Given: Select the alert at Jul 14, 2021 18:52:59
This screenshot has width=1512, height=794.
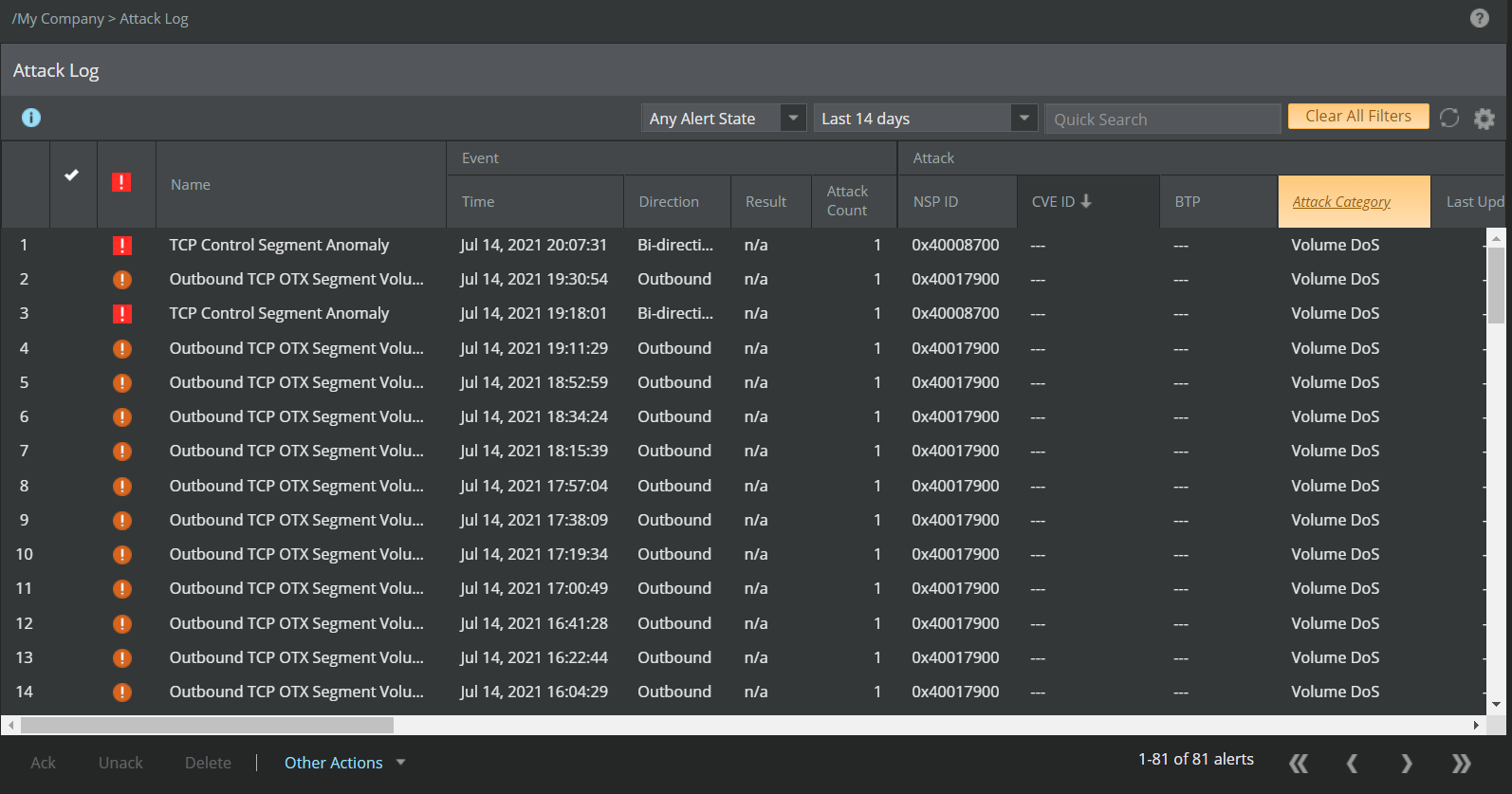Looking at the screenshot, I should click(743, 382).
